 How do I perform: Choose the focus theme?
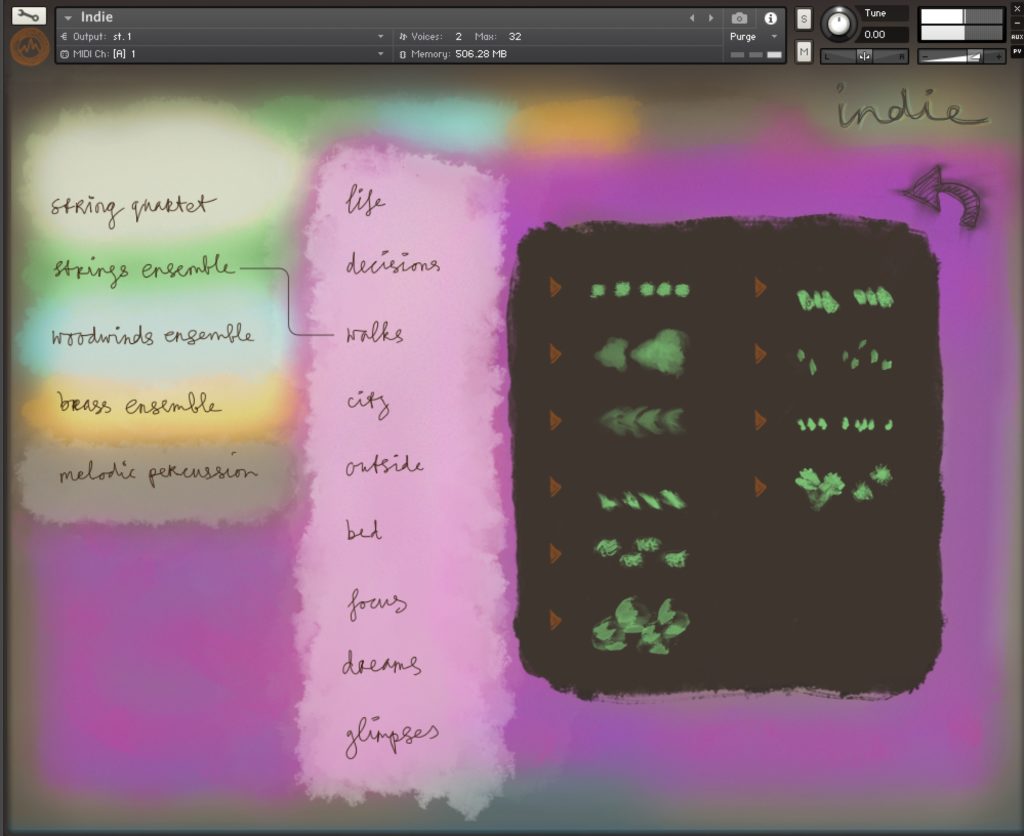(x=377, y=603)
